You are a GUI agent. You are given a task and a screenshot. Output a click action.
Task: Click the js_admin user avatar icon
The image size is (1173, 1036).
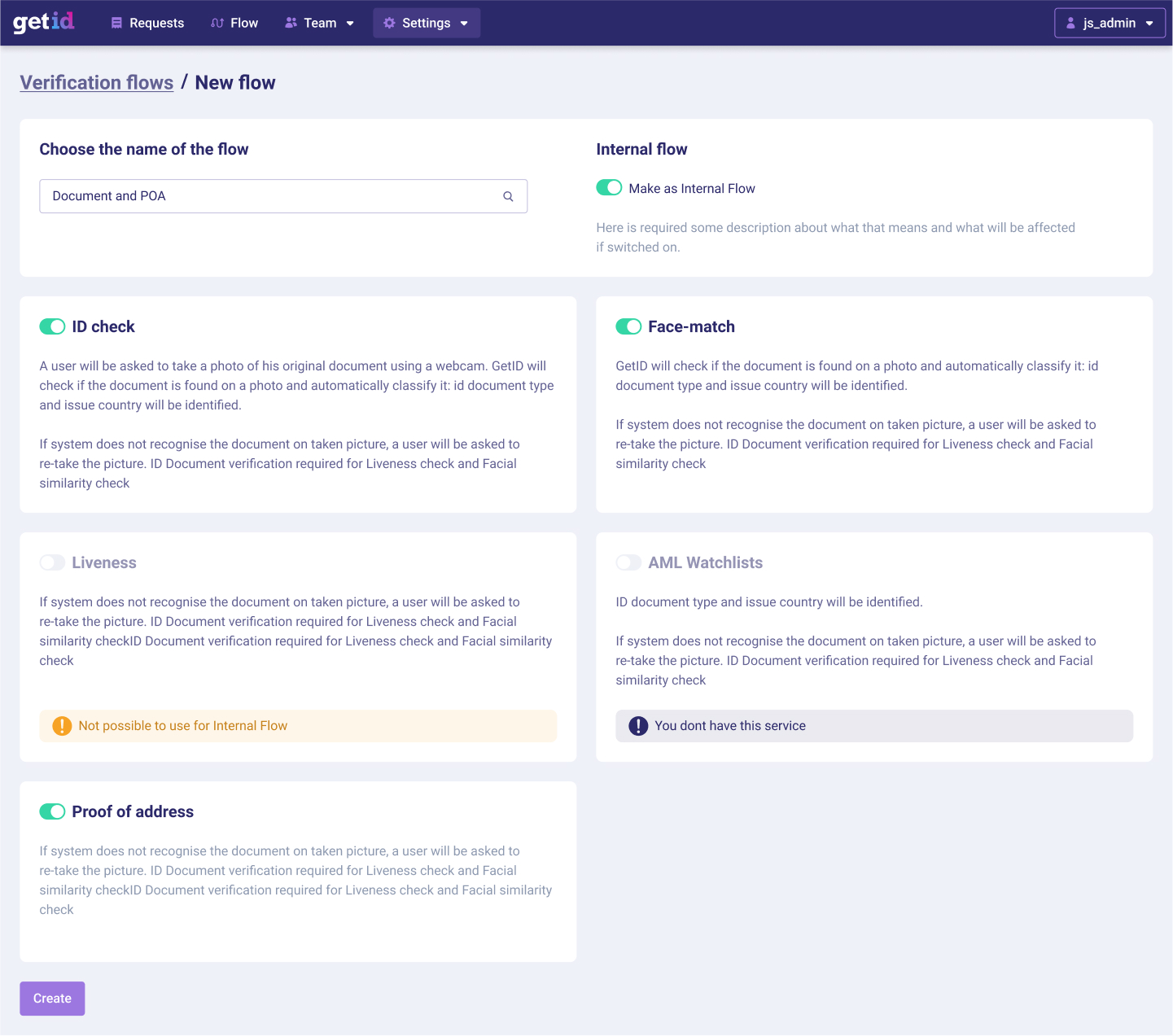(x=1071, y=23)
